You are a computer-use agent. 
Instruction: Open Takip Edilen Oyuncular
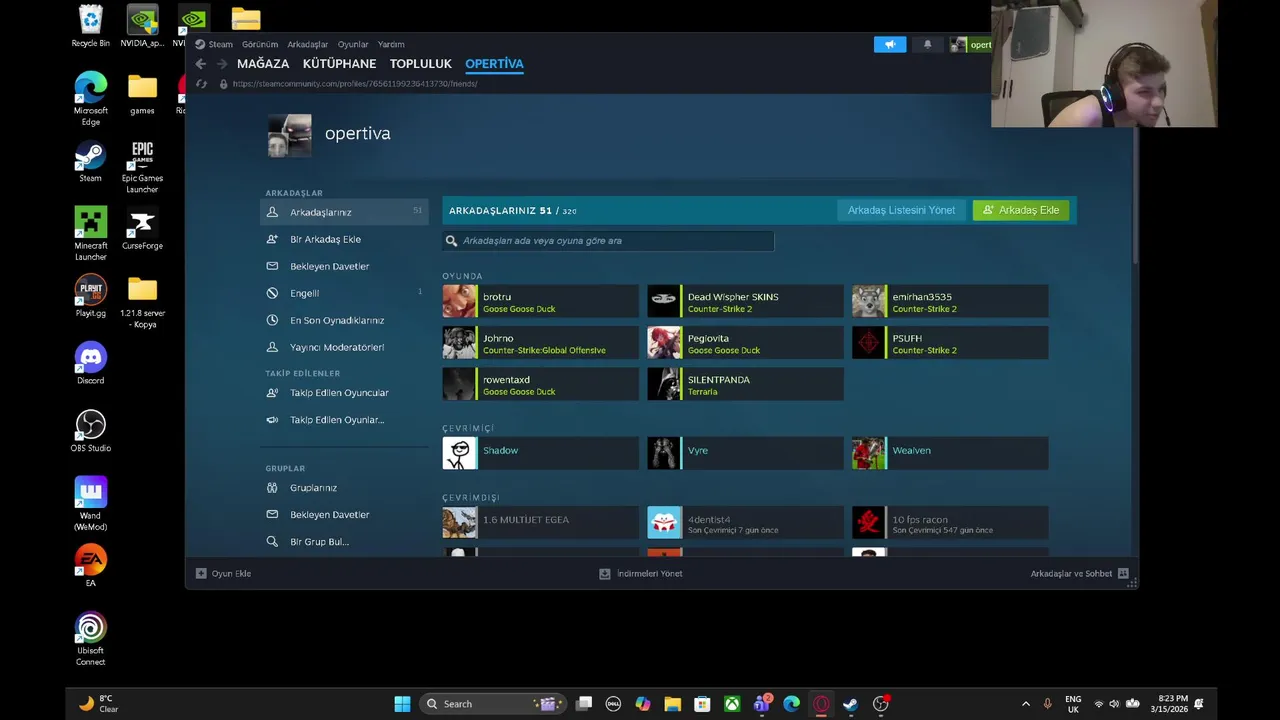[344, 393]
